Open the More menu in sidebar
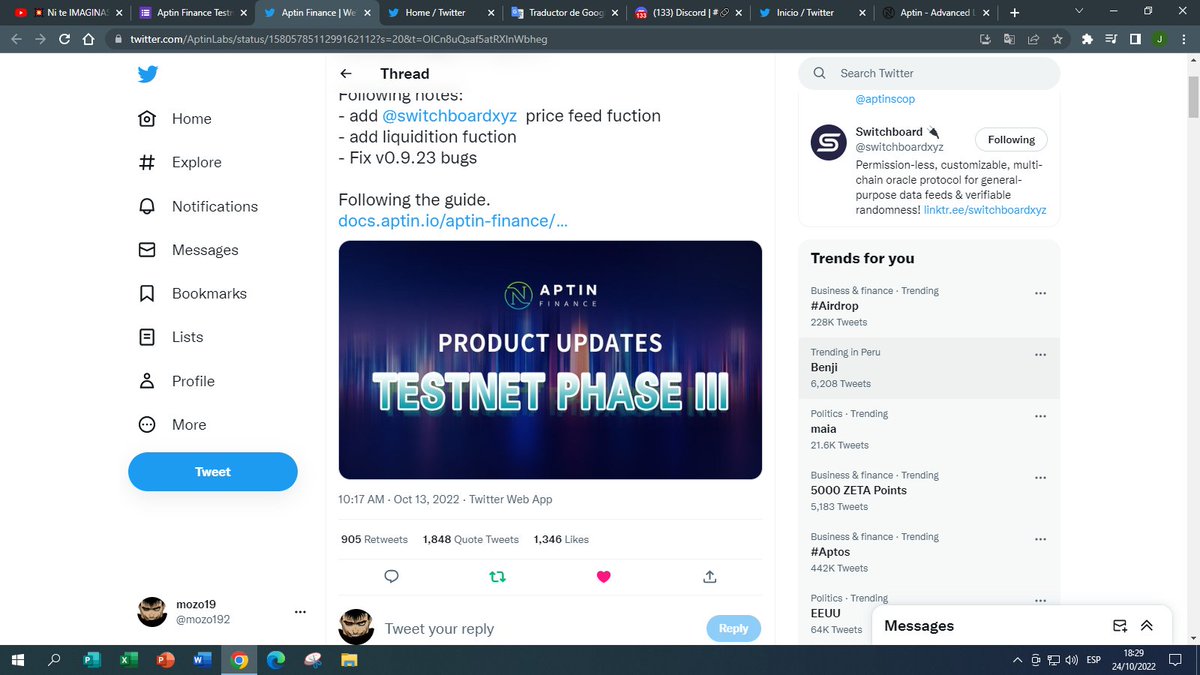 coord(172,424)
